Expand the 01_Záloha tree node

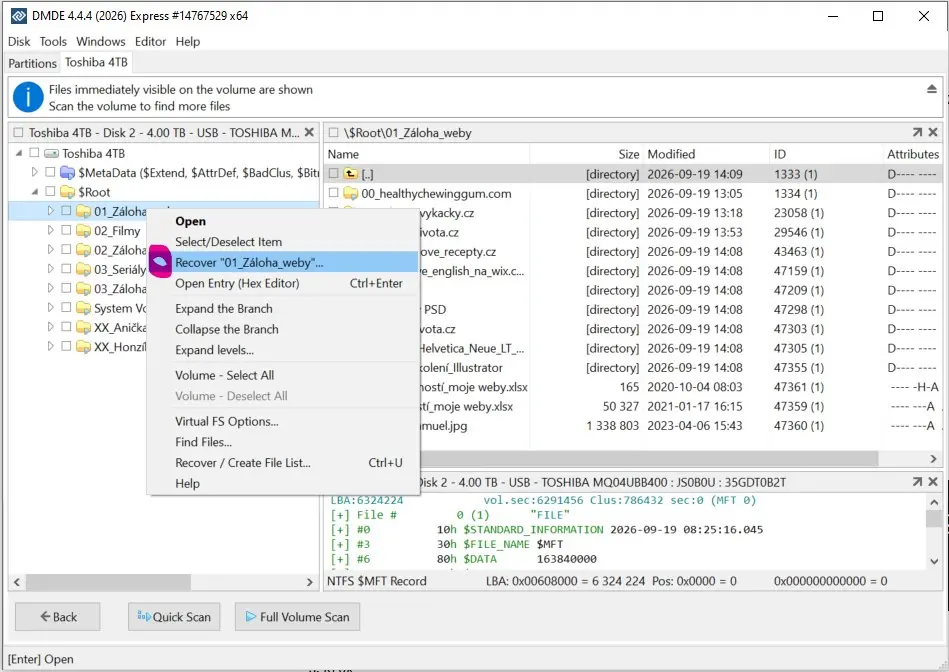tap(50, 211)
